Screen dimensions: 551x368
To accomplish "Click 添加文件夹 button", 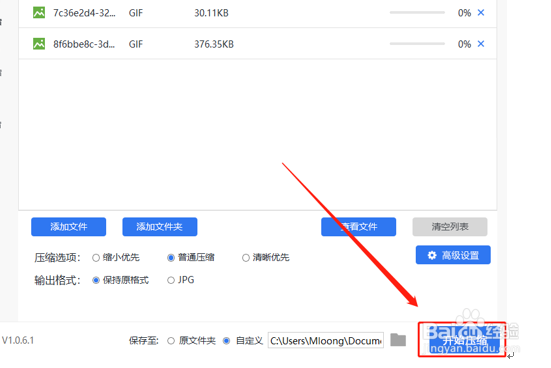I will pos(160,227).
